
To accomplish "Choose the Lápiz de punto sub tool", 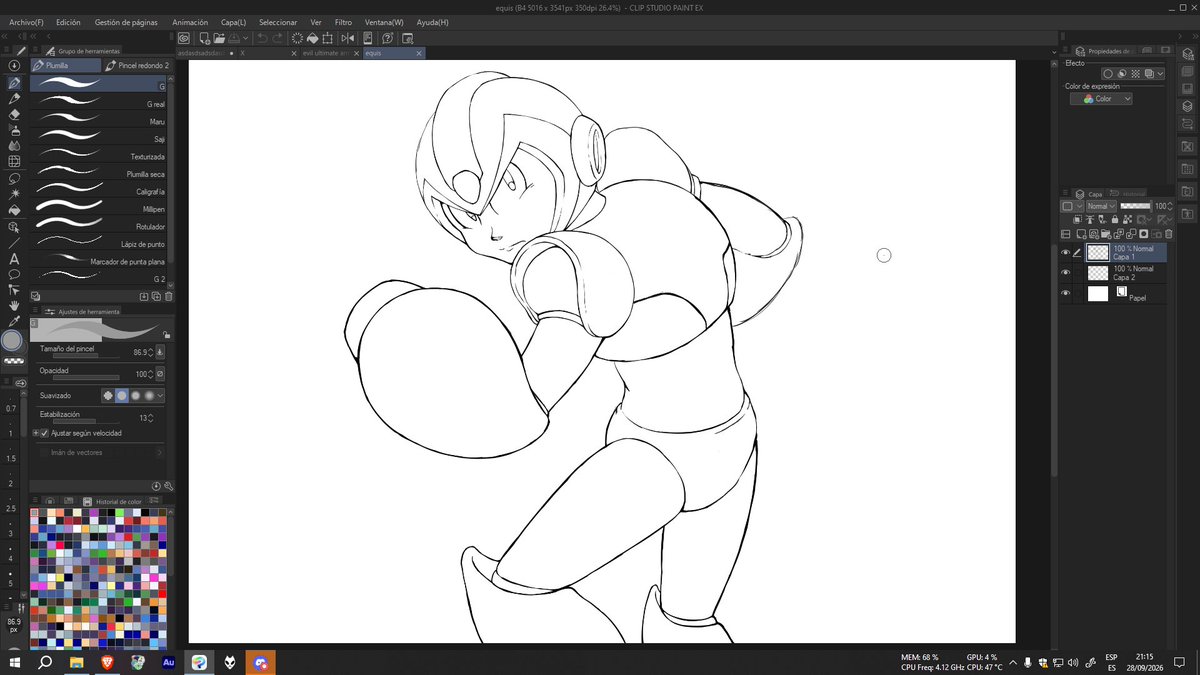I will 100,244.
